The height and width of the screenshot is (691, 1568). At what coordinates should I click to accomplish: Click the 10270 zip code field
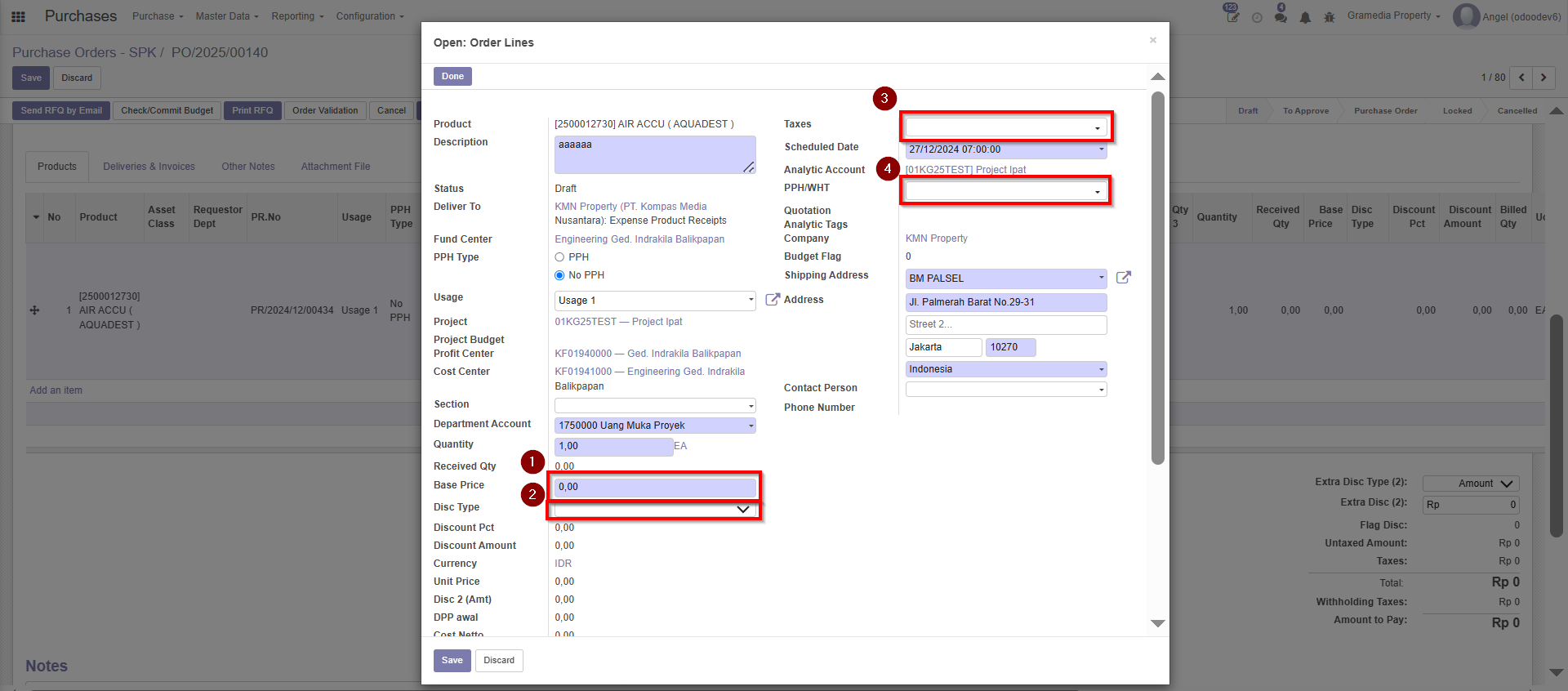[x=1010, y=347]
